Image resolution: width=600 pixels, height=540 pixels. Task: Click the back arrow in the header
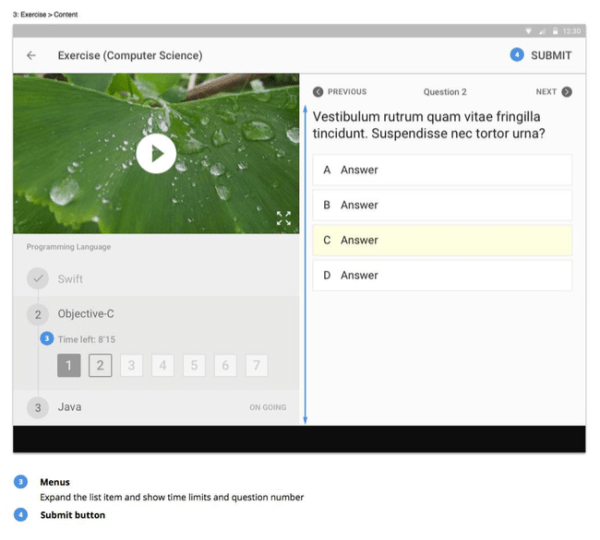pyautogui.click(x=31, y=56)
